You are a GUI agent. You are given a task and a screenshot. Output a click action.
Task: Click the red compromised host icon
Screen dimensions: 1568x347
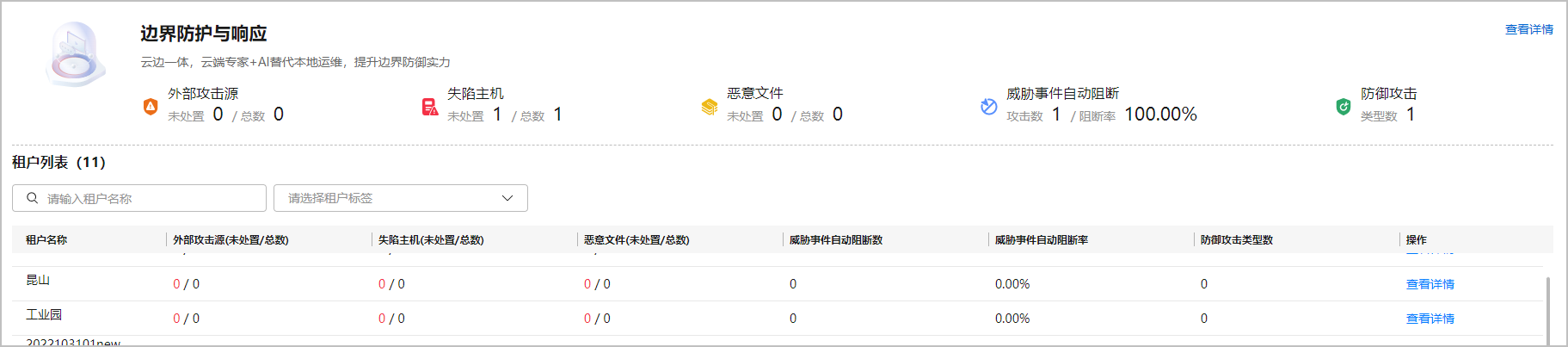pyautogui.click(x=430, y=107)
